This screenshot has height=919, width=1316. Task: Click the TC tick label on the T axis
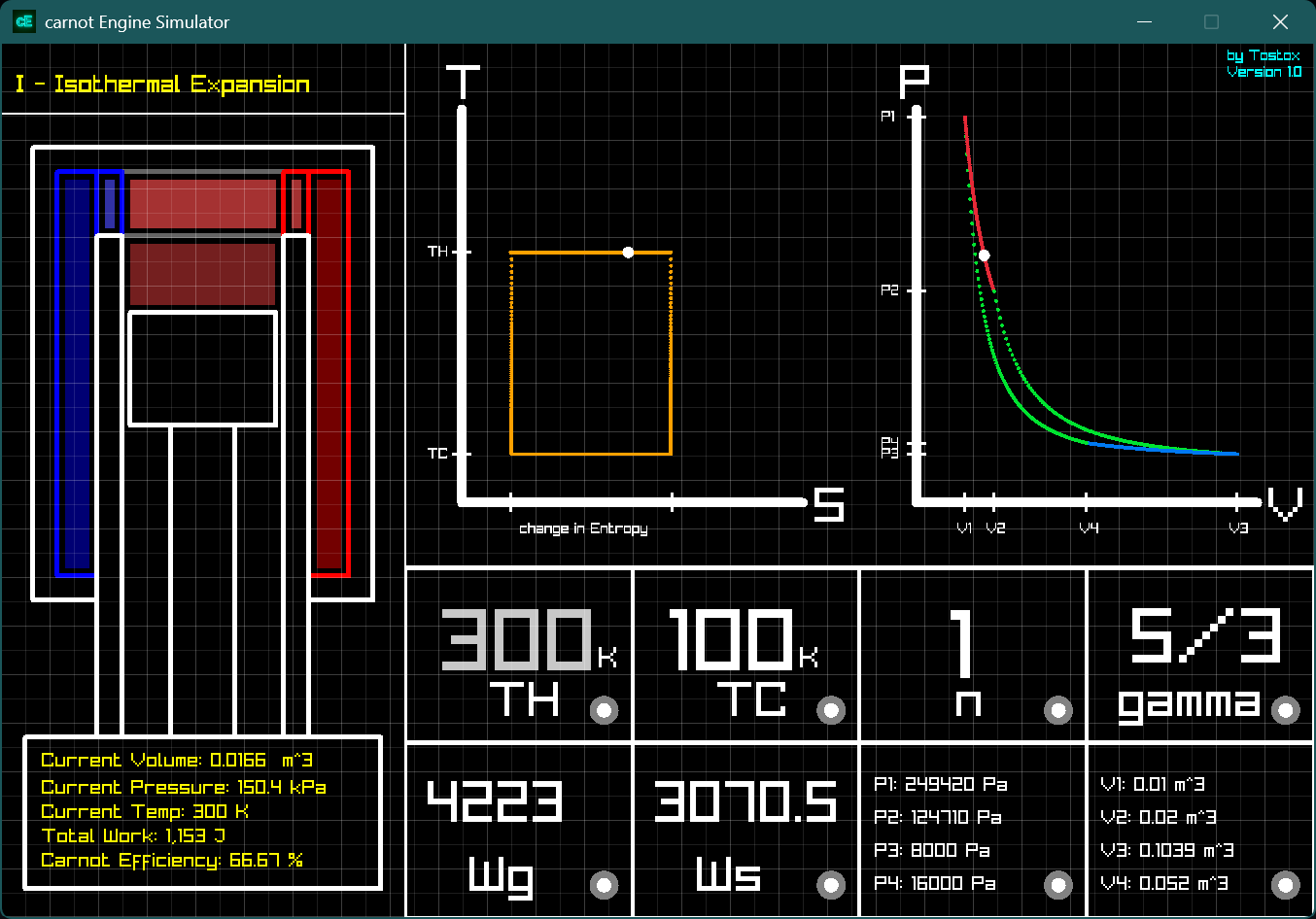(x=438, y=454)
